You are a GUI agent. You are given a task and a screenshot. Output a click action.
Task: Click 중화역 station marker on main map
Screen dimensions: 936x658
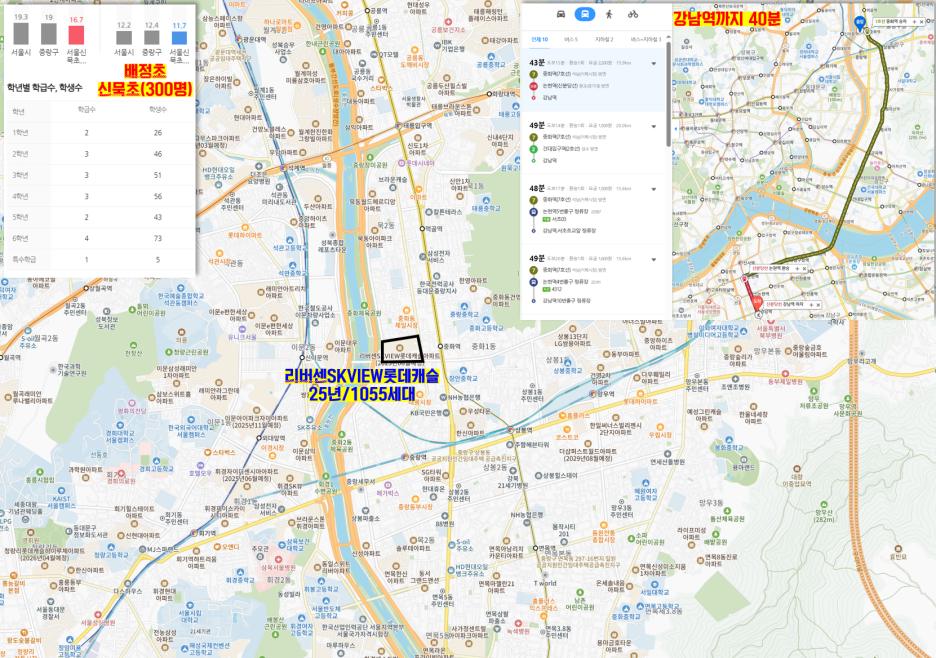(x=440, y=346)
